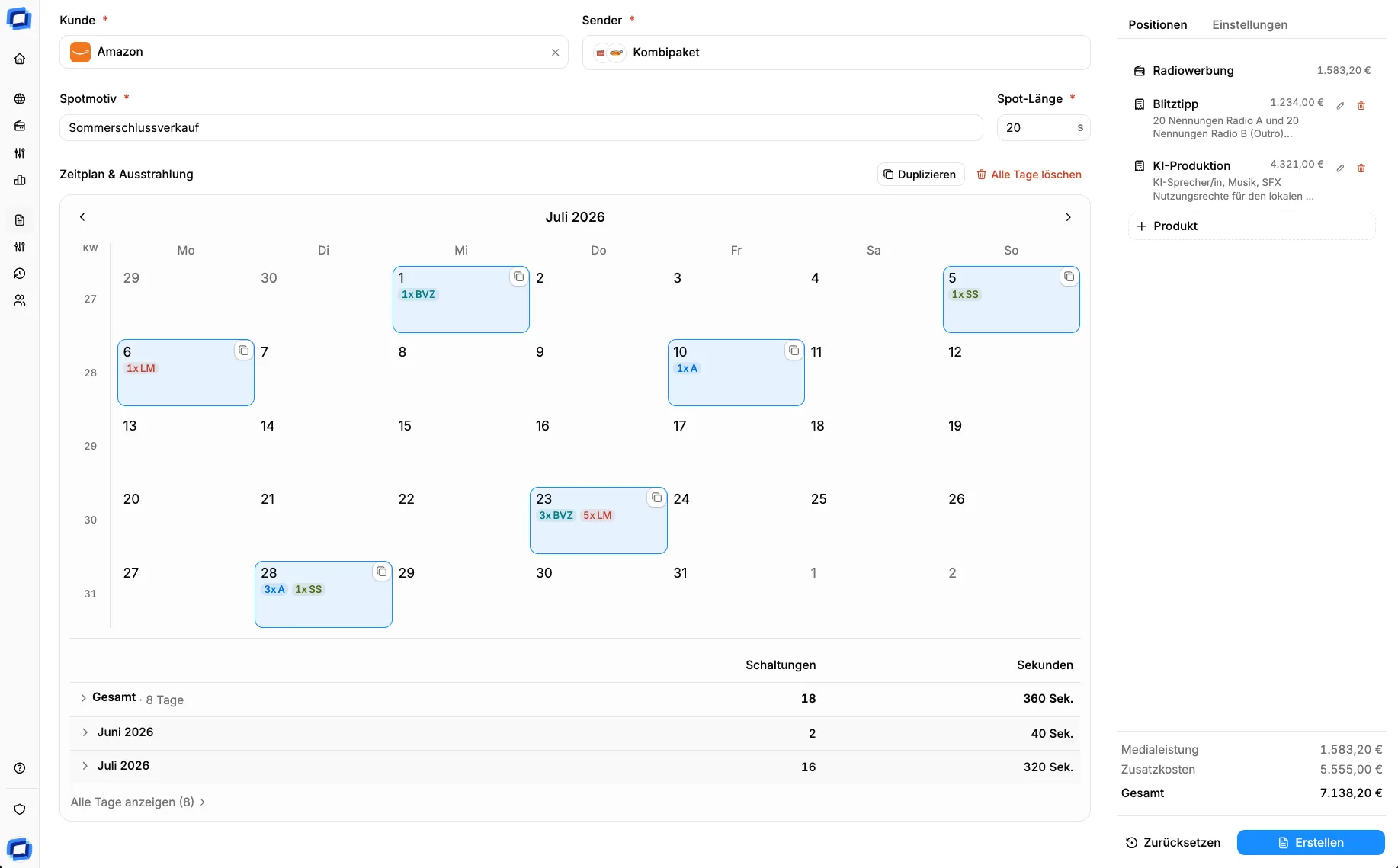Delete the Blitztipp position via trash icon
Viewport: 1398px width, 868px height.
click(1361, 106)
